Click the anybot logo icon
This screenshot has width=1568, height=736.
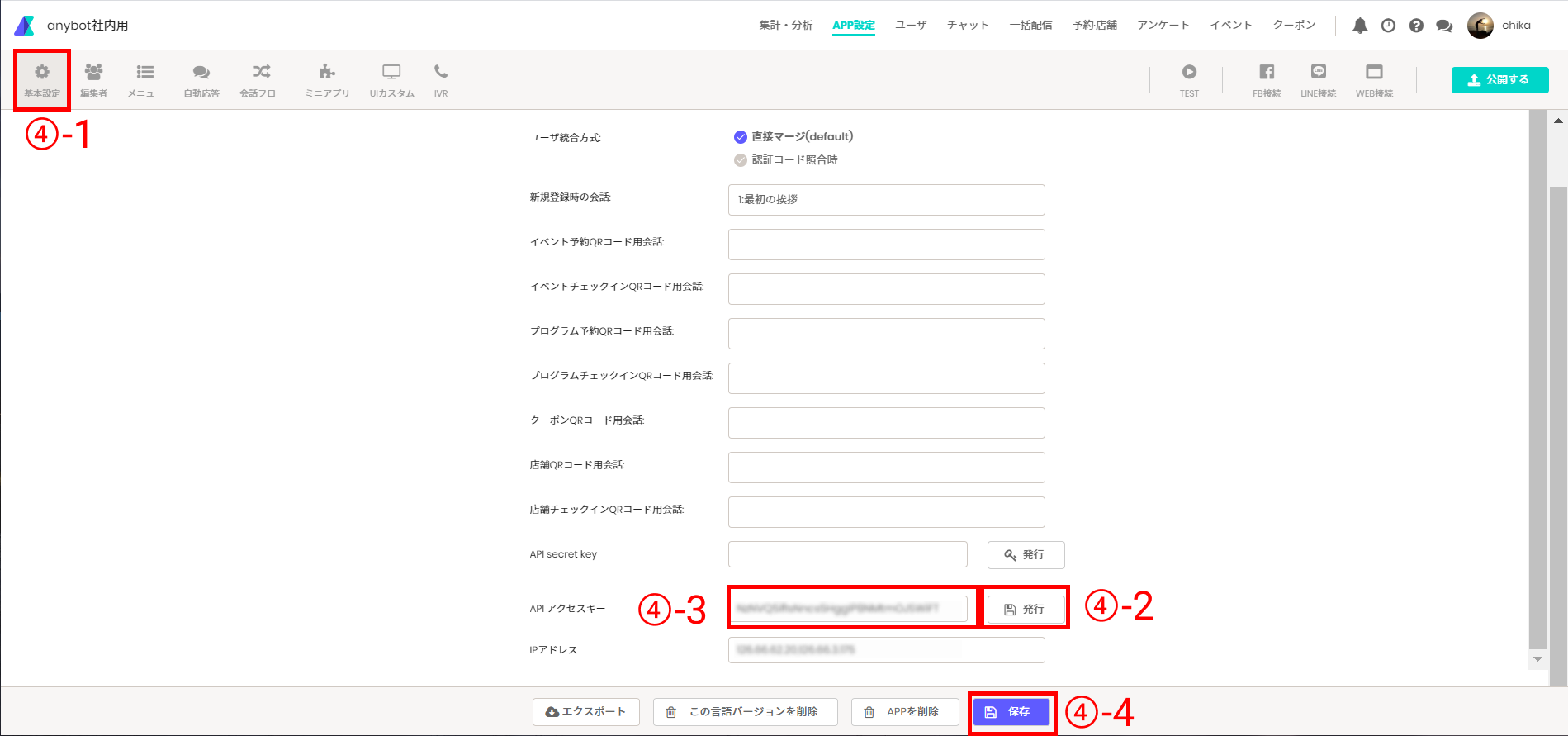pyautogui.click(x=25, y=26)
